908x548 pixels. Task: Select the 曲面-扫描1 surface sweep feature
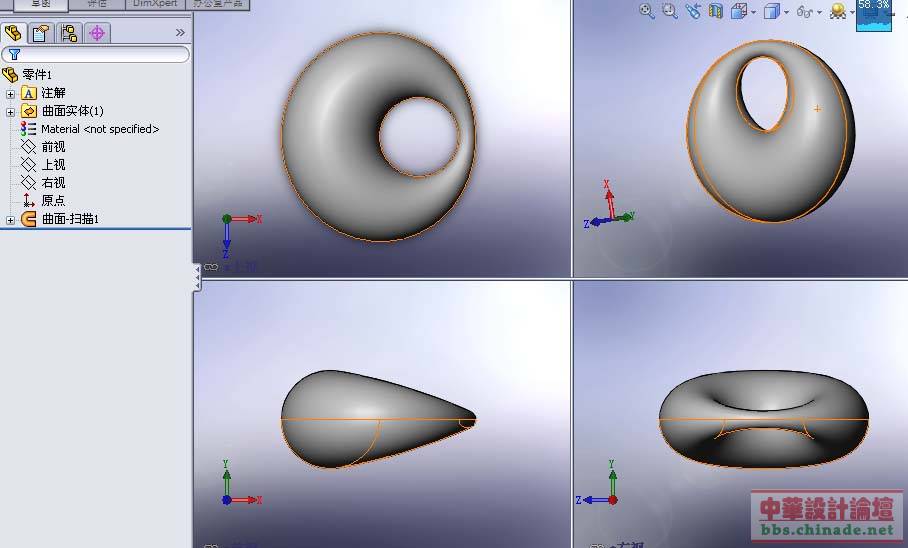point(70,219)
